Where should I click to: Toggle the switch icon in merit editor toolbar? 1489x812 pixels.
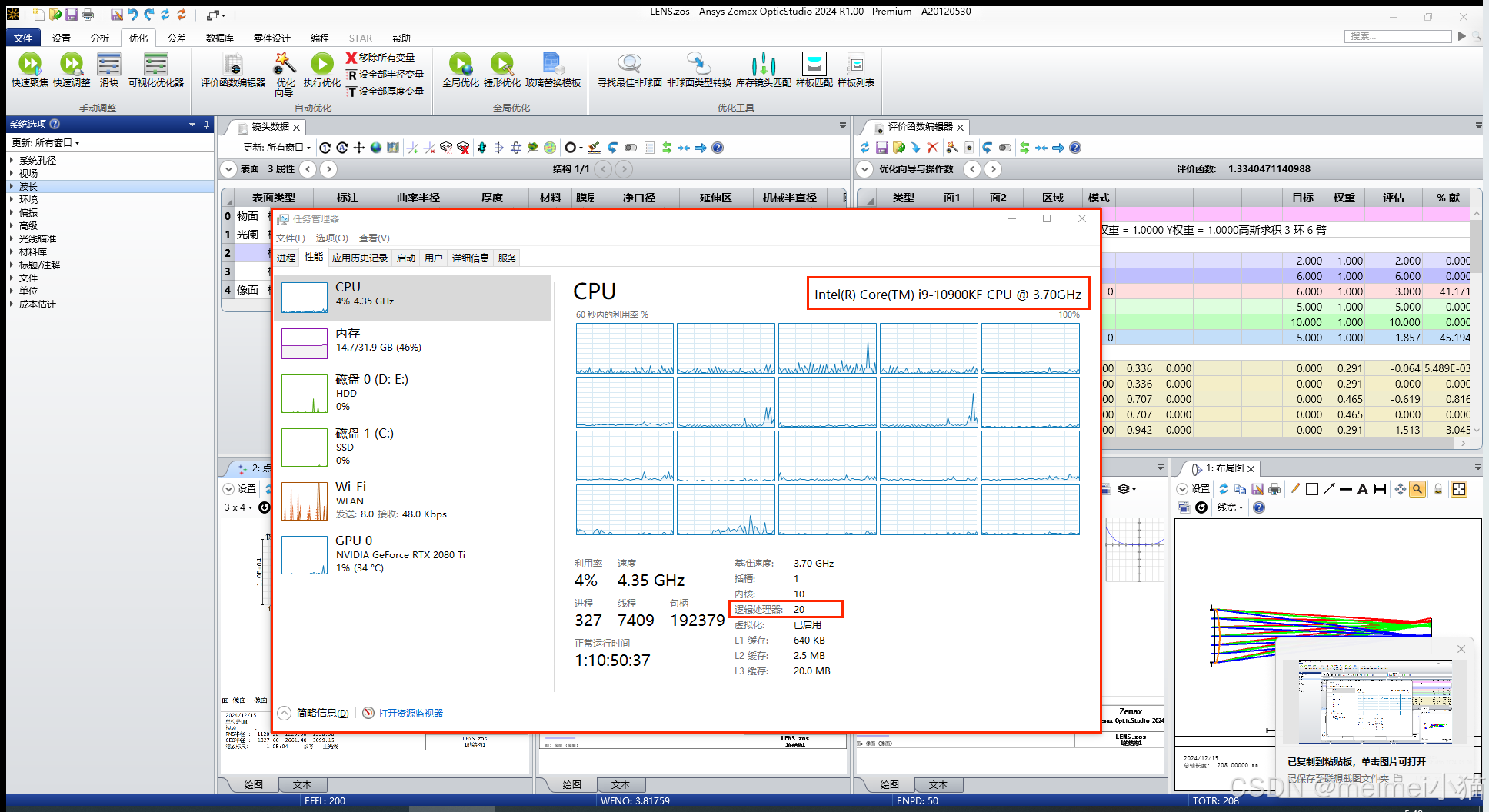tap(1005, 148)
